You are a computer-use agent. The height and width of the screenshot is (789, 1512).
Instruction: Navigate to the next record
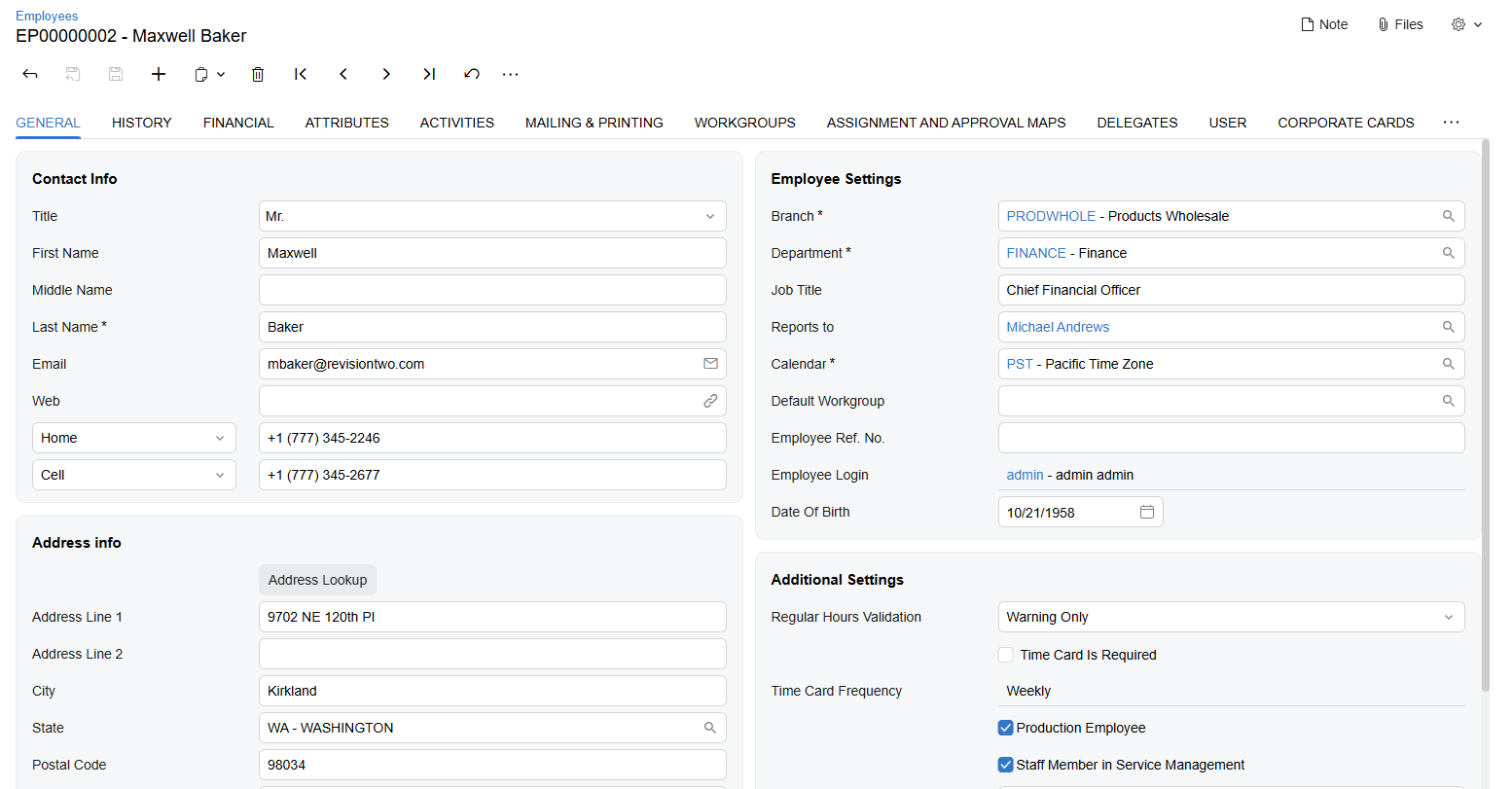point(386,74)
